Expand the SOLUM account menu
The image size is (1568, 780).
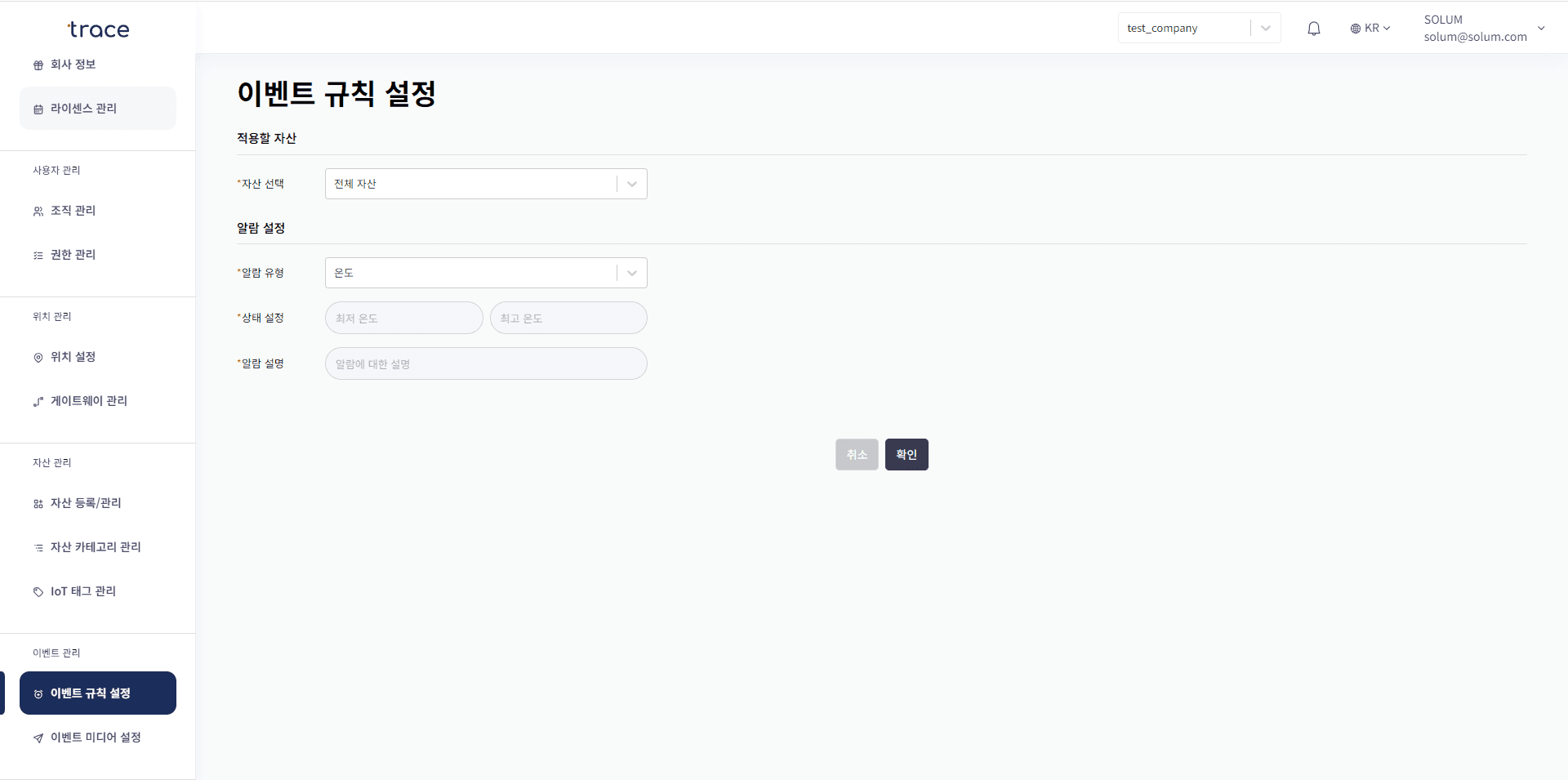coord(1542,28)
